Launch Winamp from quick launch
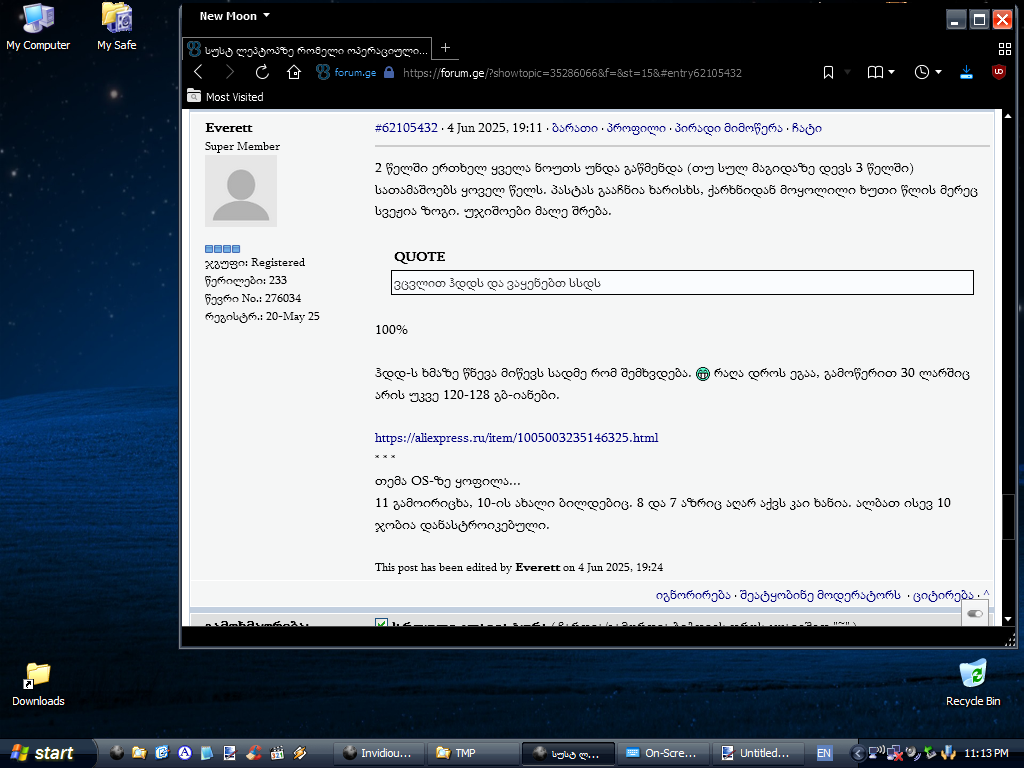The height and width of the screenshot is (768, 1024). tap(300, 753)
